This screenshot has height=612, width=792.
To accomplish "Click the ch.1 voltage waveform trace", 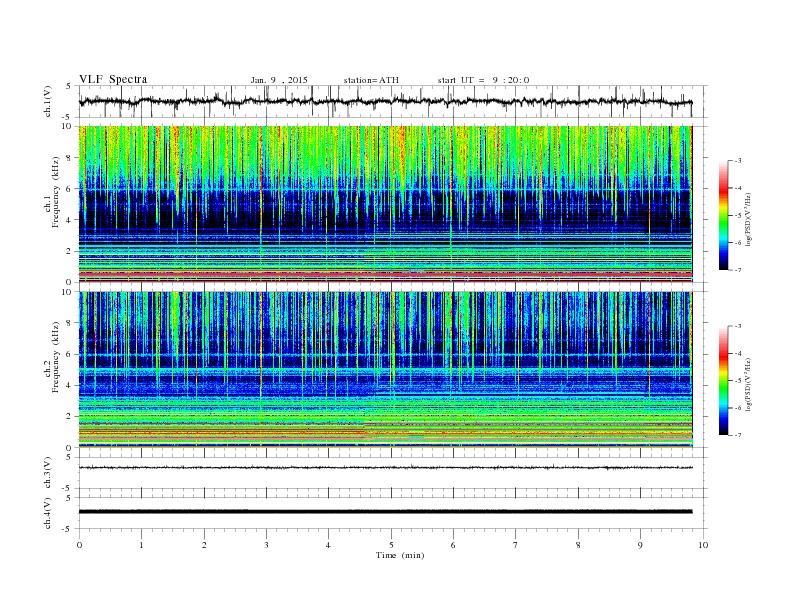I will pyautogui.click(x=385, y=101).
